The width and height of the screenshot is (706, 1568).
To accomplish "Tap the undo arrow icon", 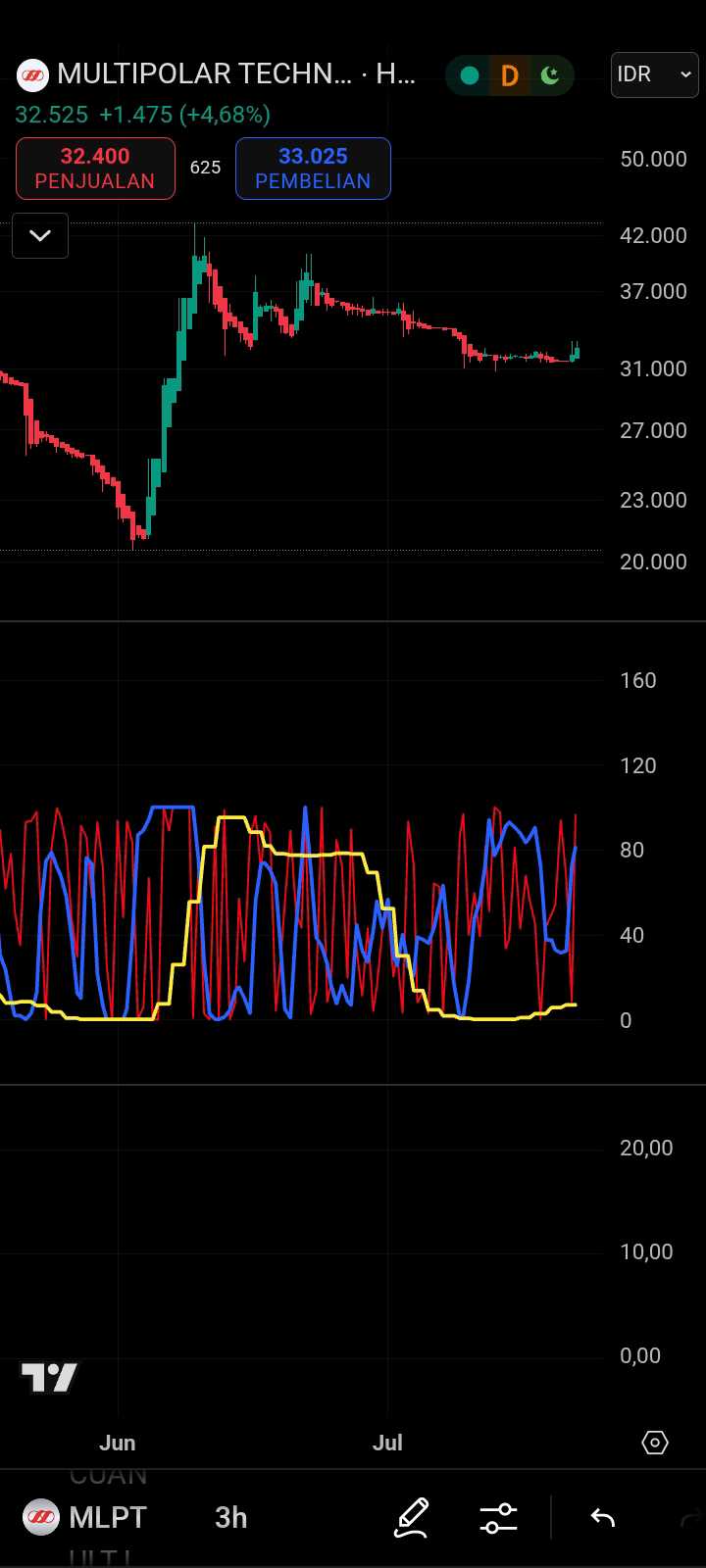I will point(602,1518).
